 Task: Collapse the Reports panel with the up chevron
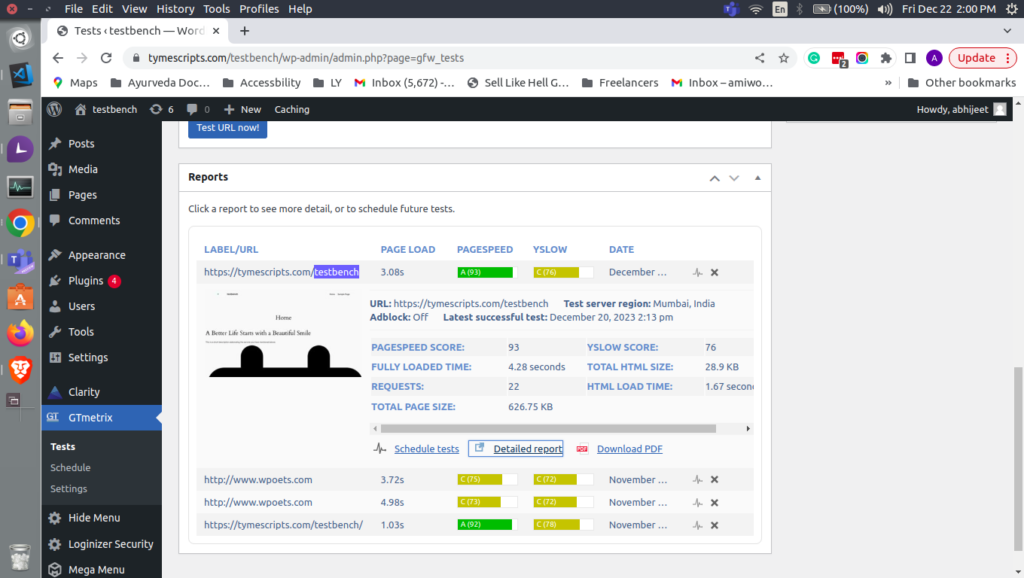[x=714, y=177]
